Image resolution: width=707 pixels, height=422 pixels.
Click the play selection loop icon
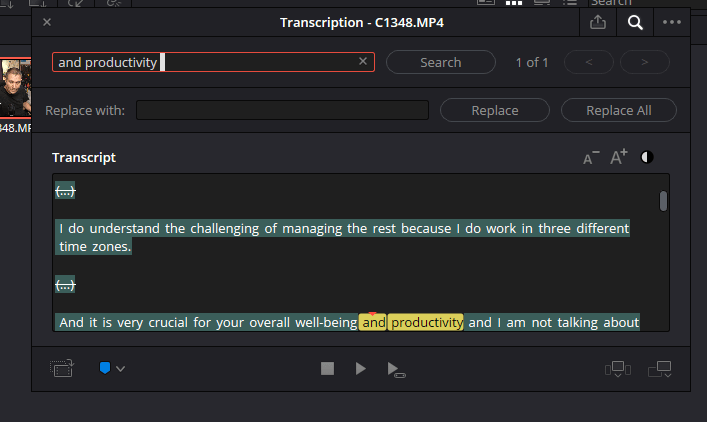396,370
